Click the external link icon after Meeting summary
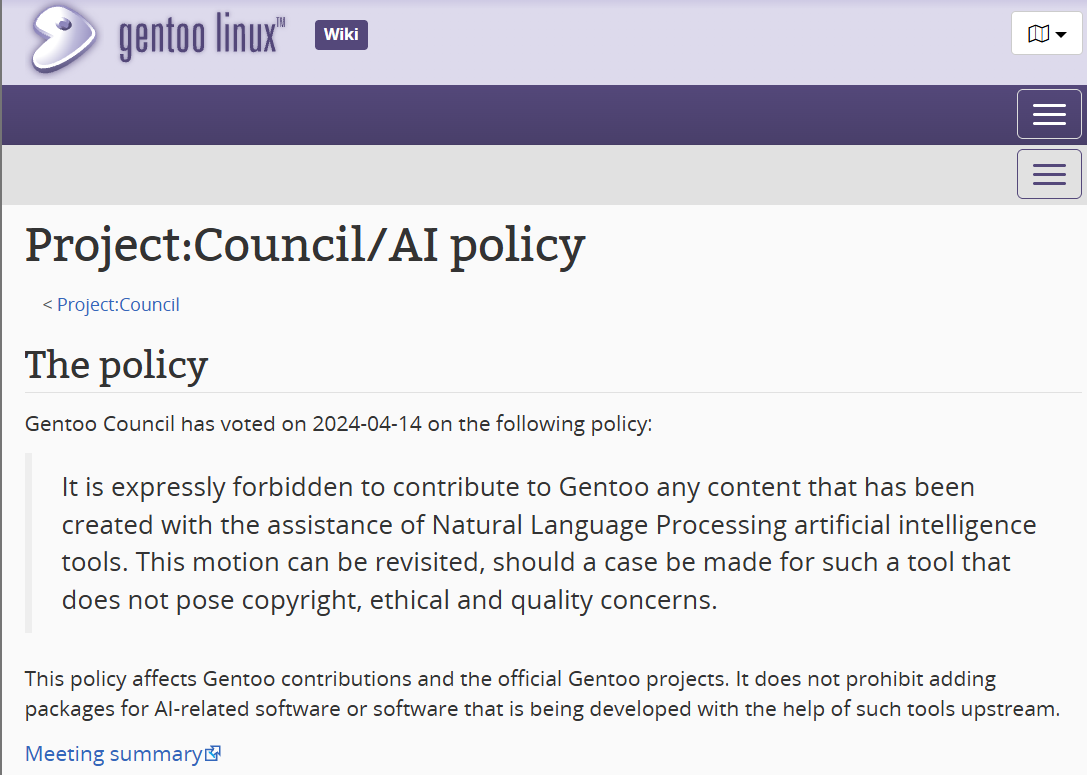This screenshot has width=1087, height=775. tap(213, 754)
